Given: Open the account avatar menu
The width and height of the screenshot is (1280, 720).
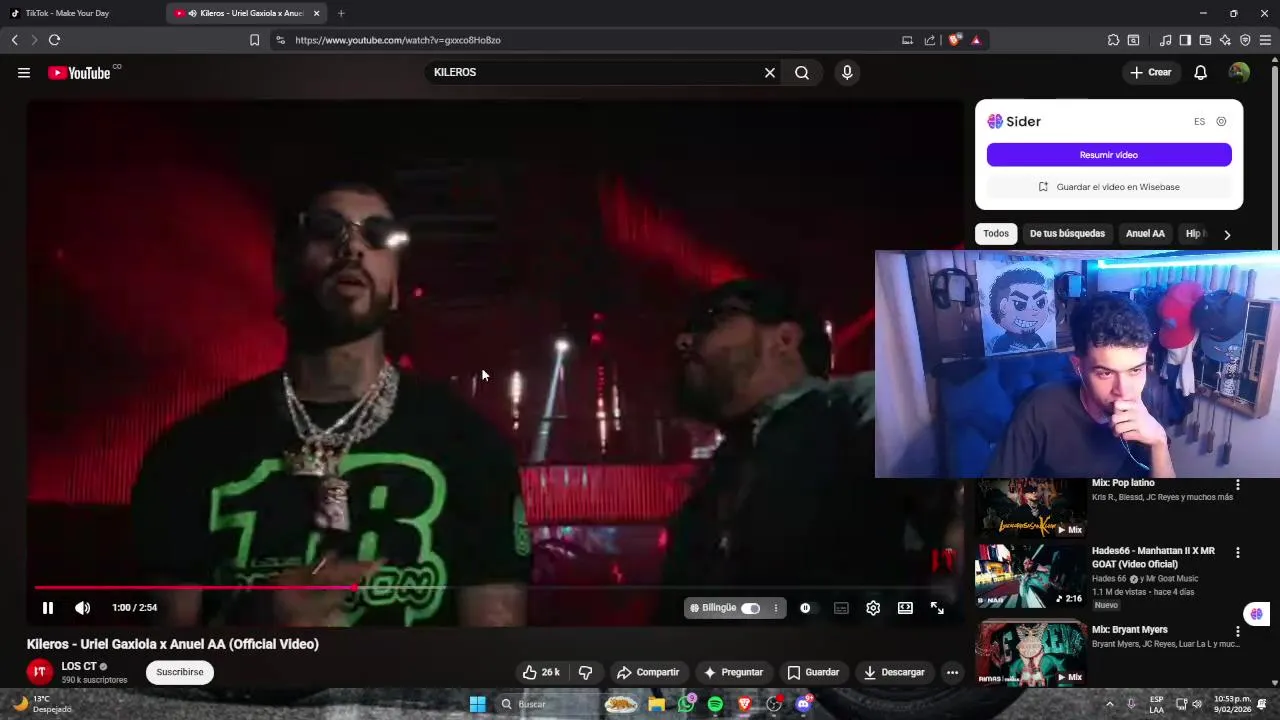Looking at the screenshot, I should tap(1239, 73).
